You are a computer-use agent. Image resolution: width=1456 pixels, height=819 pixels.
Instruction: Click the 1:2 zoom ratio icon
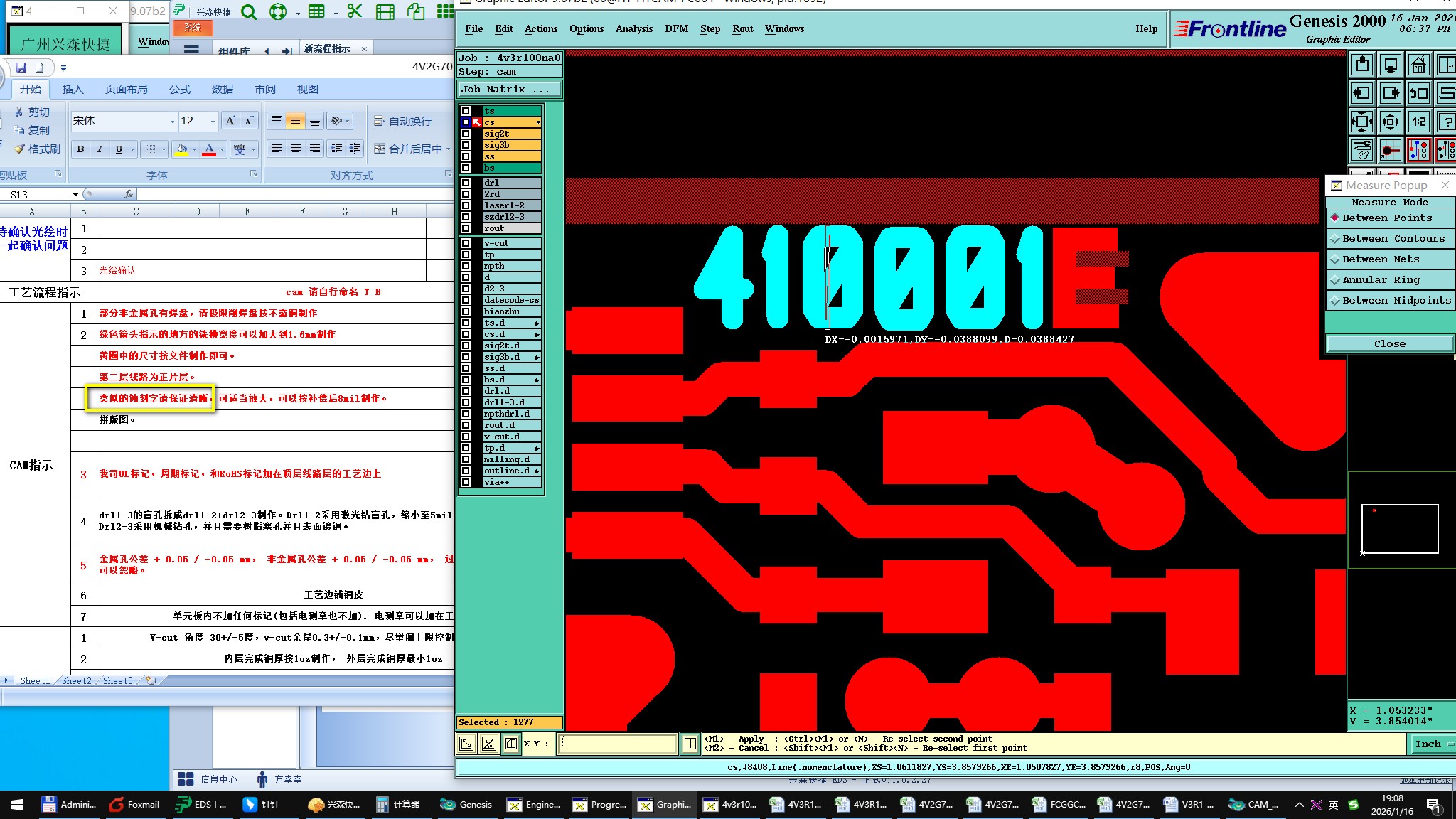click(1418, 122)
